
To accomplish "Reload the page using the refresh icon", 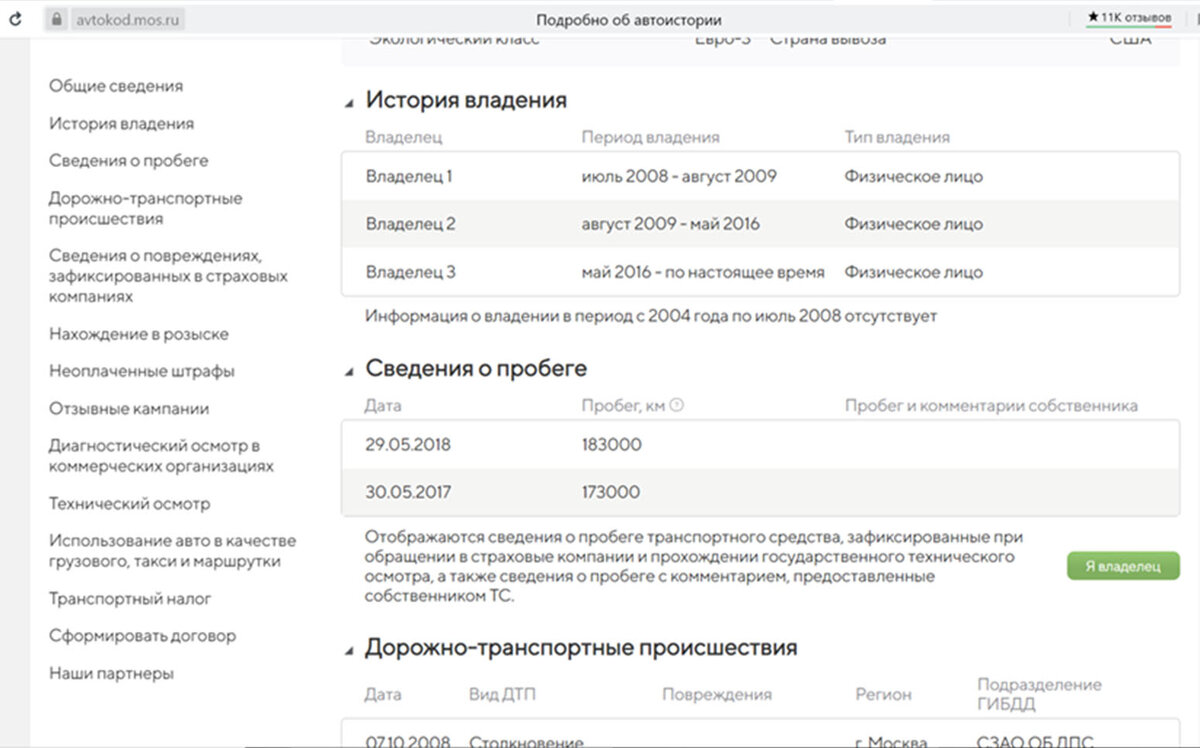I will click(x=14, y=17).
